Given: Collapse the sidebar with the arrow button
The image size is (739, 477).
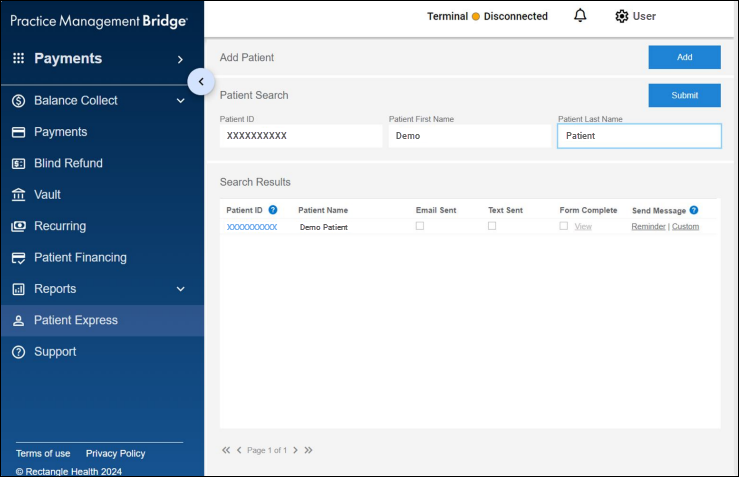Looking at the screenshot, I should [201, 82].
